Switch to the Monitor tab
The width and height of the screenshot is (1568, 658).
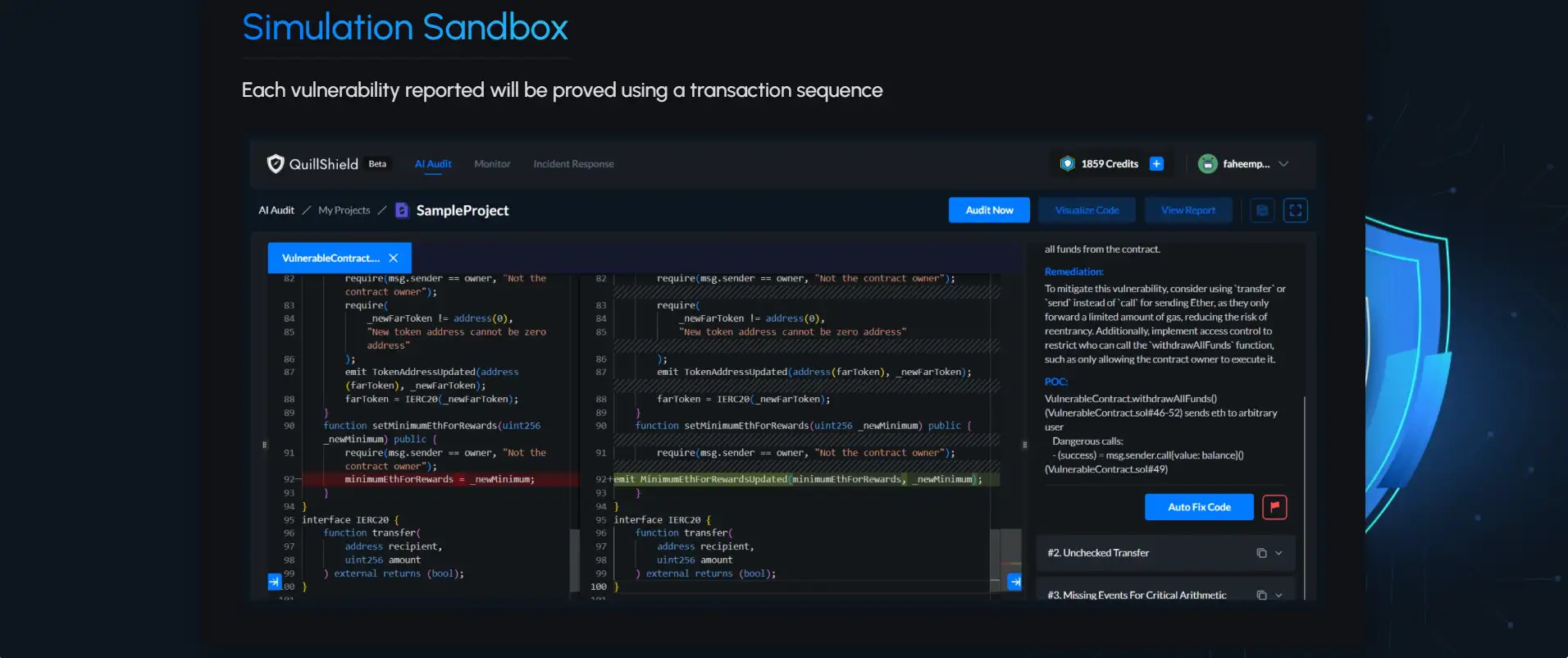point(492,164)
